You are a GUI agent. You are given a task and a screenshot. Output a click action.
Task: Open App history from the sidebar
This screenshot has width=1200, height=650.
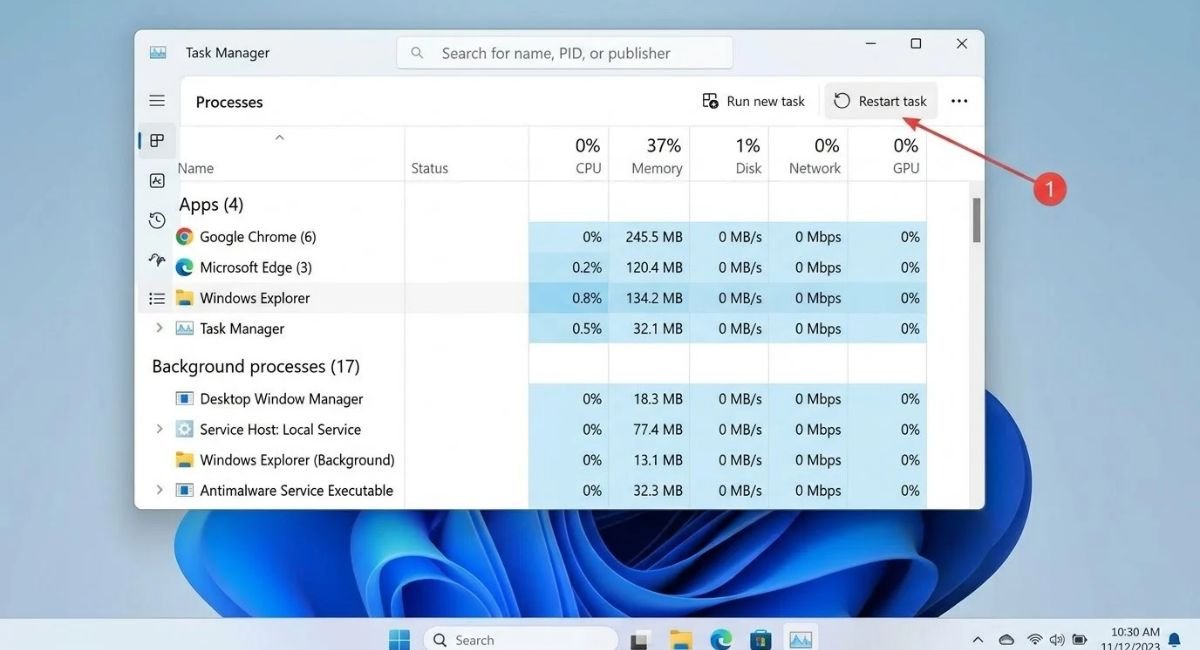pos(157,220)
